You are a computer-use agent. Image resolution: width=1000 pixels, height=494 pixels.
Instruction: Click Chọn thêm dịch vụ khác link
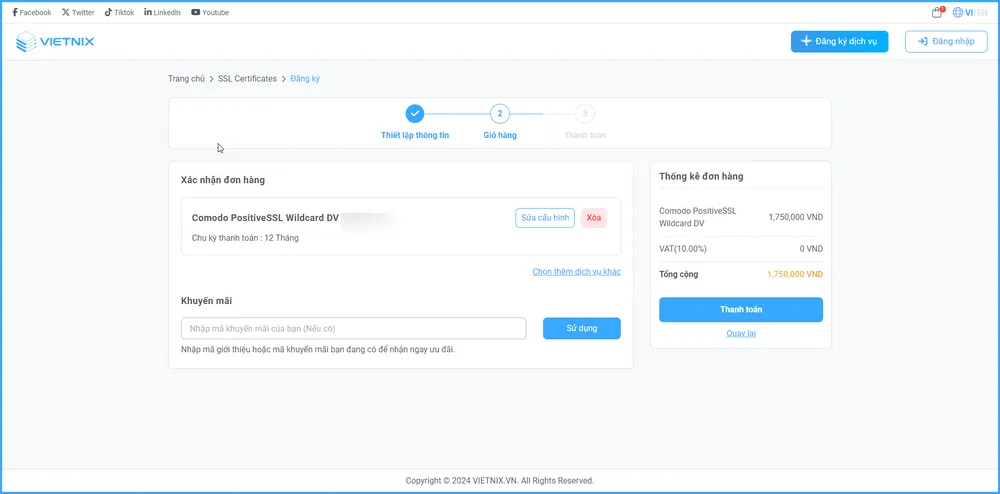point(577,272)
